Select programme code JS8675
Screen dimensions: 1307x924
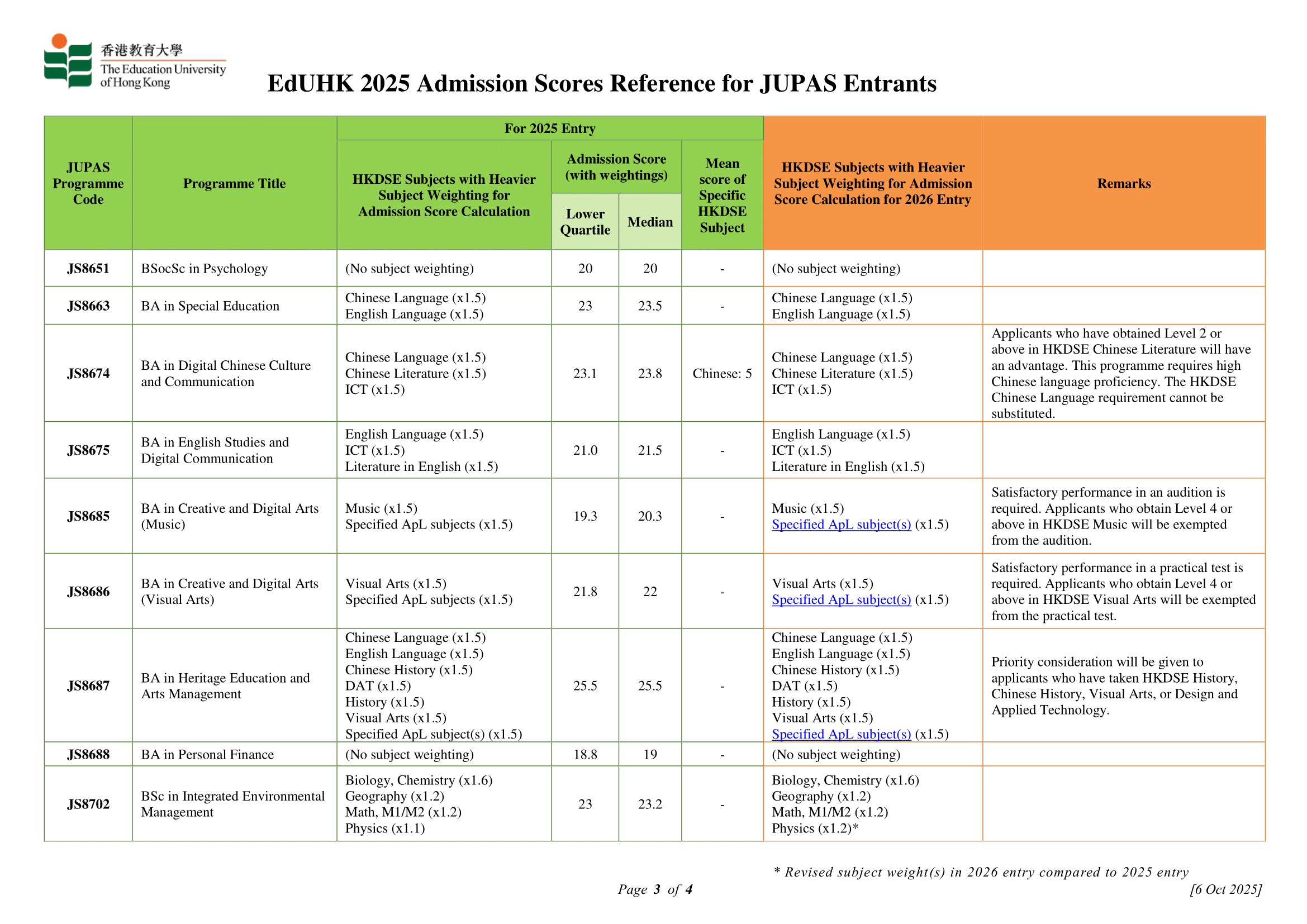(88, 450)
